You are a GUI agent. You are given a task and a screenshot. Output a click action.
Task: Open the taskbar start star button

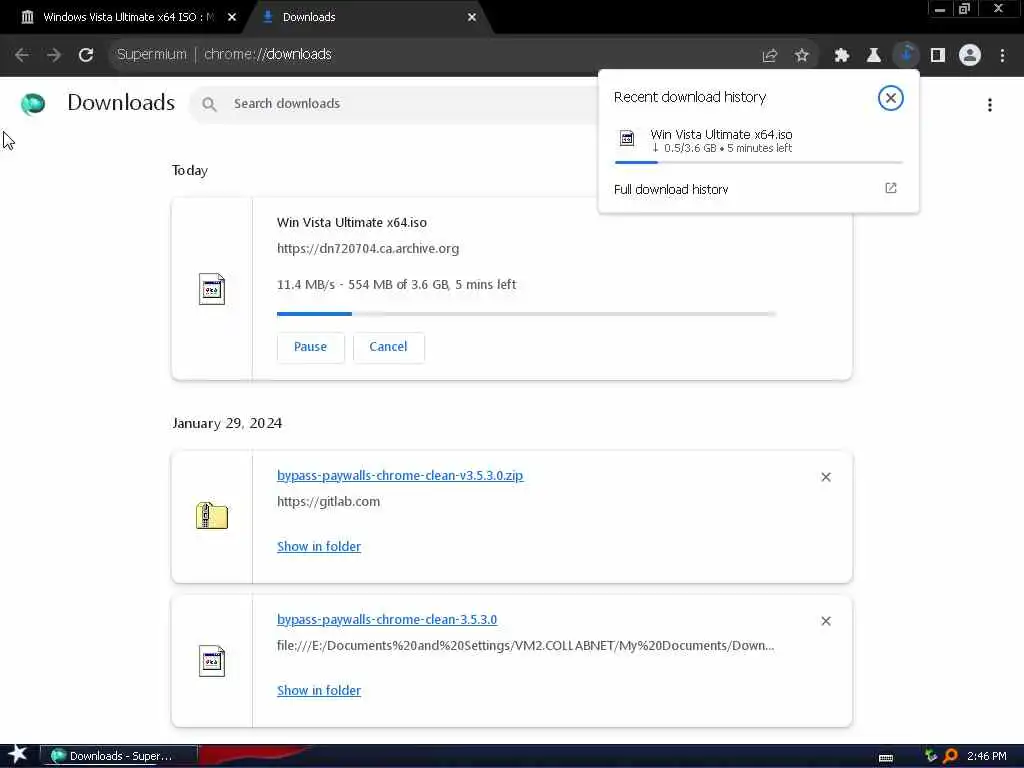17,754
